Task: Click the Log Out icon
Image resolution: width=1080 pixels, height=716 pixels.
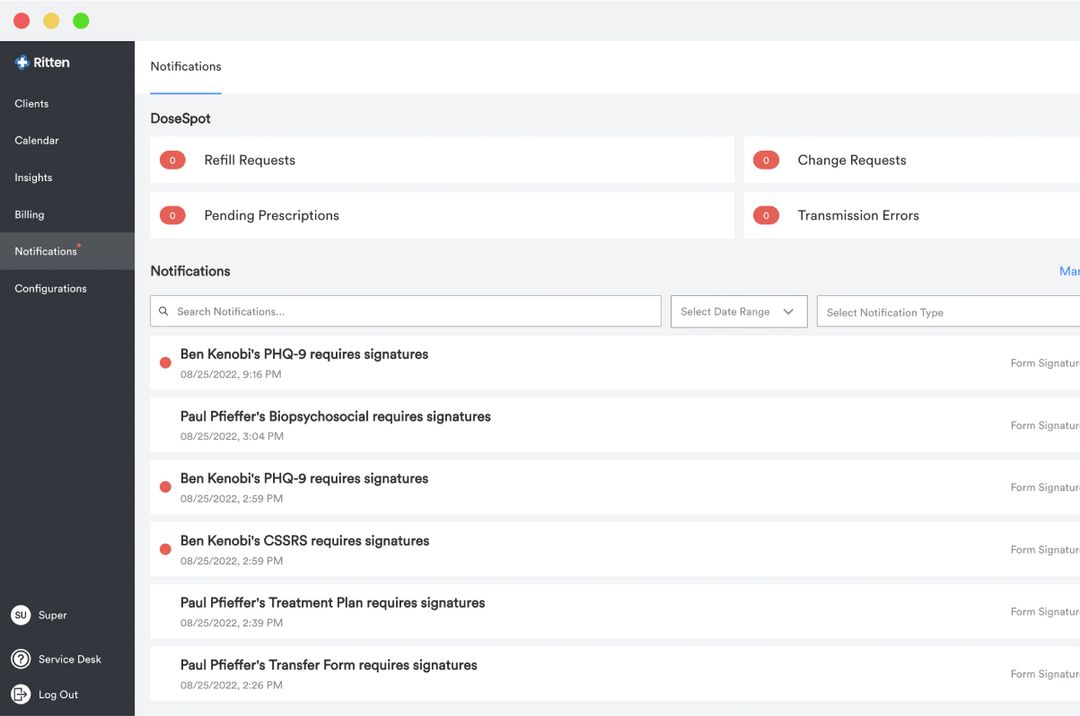Action: (22, 694)
